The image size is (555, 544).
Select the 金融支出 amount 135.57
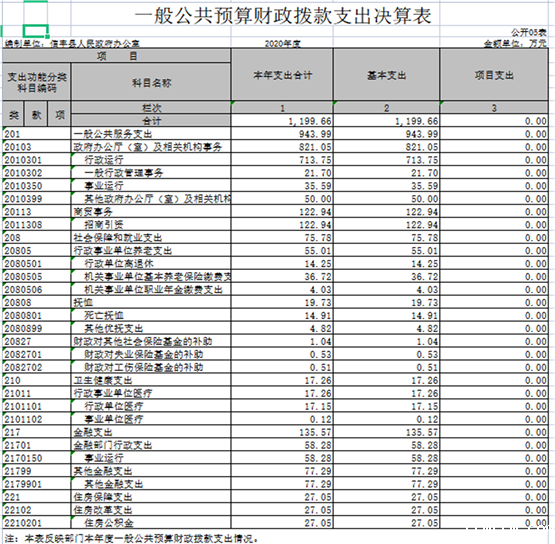pos(282,432)
